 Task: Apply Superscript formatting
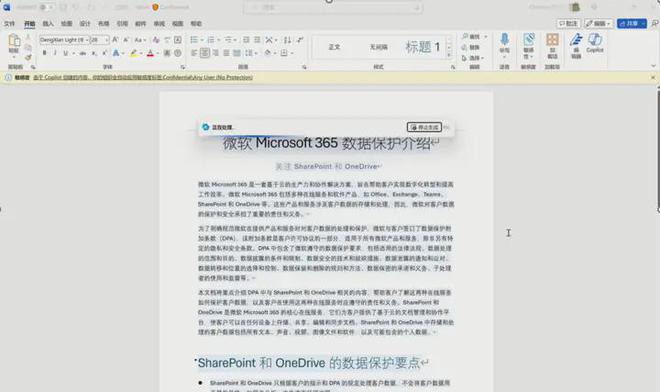[x=104, y=53]
